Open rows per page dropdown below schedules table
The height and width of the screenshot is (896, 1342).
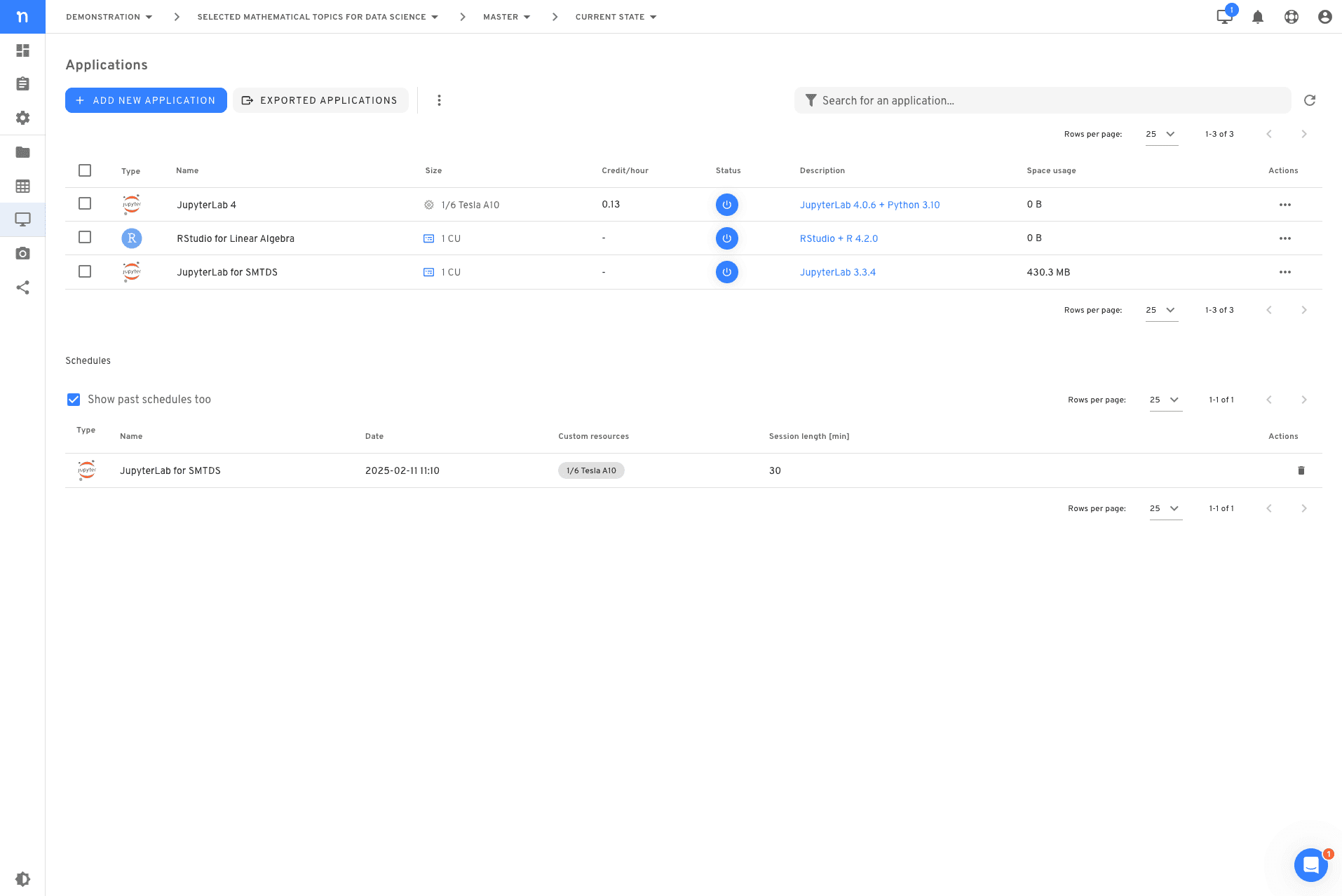coord(1166,508)
